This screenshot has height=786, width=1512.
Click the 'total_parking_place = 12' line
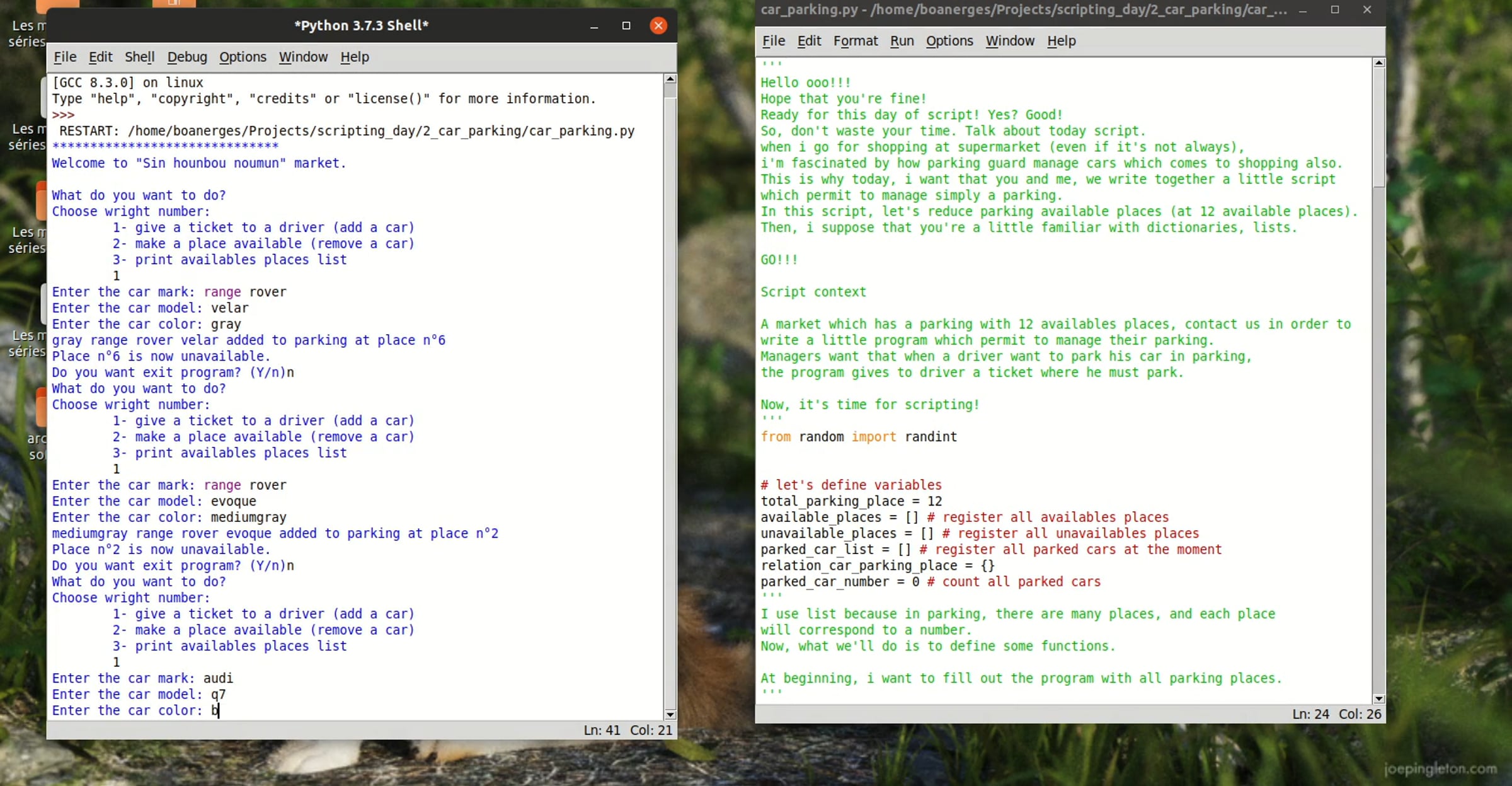pyautogui.click(x=851, y=501)
